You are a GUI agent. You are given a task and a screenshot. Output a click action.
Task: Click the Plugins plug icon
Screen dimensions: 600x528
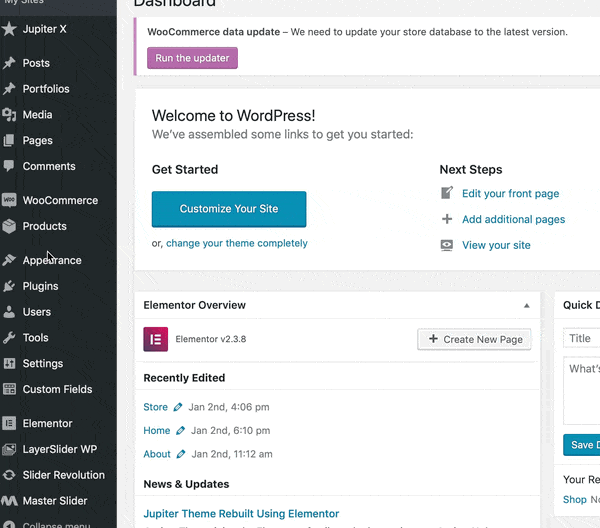point(9,286)
